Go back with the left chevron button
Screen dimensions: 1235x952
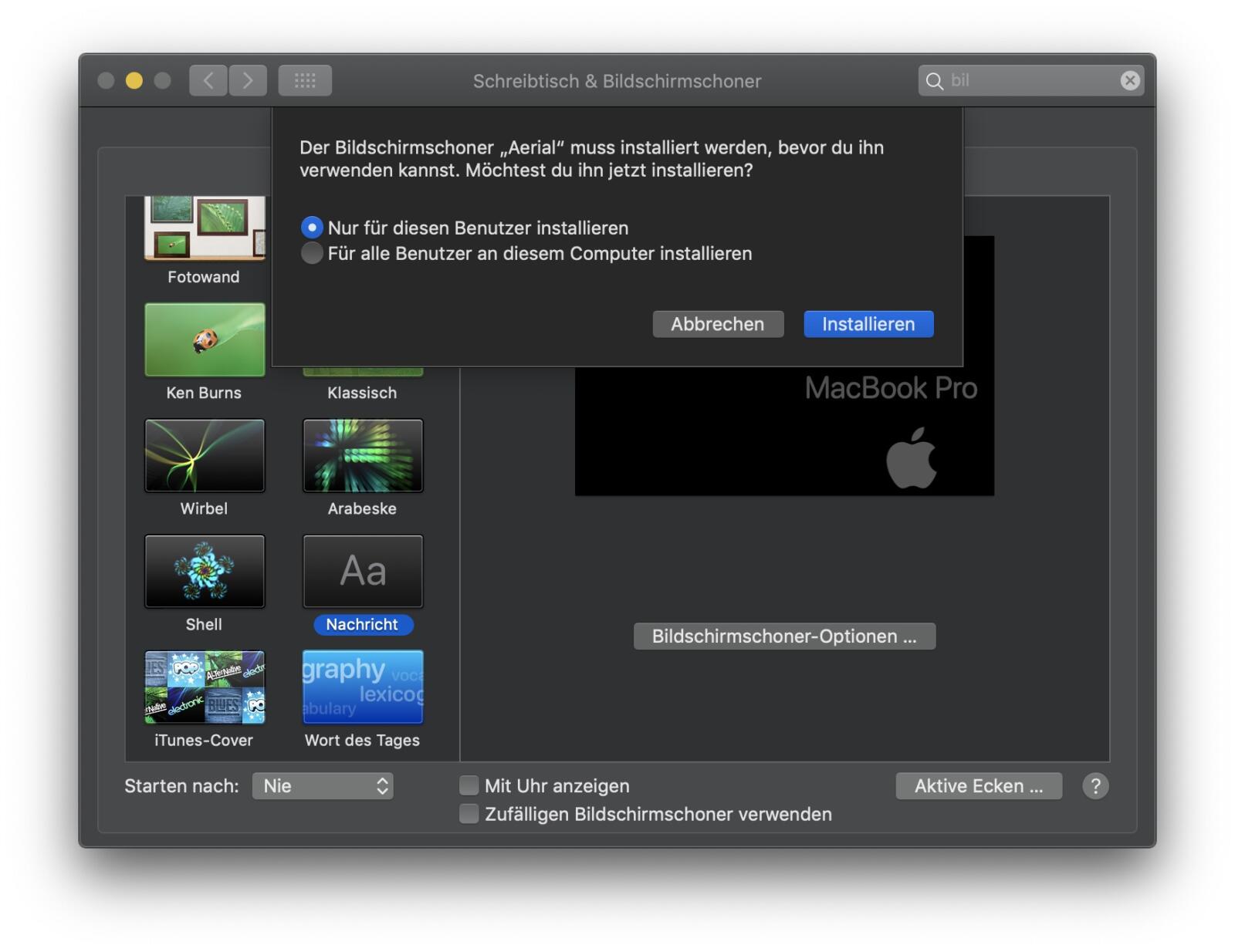208,80
